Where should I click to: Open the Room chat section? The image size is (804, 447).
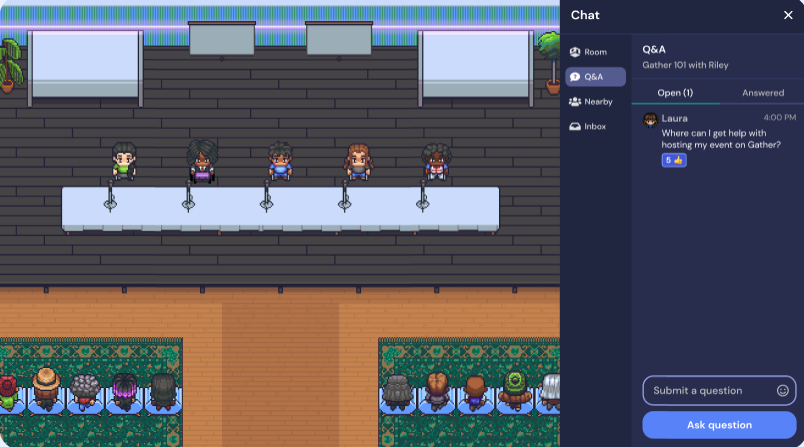click(595, 52)
